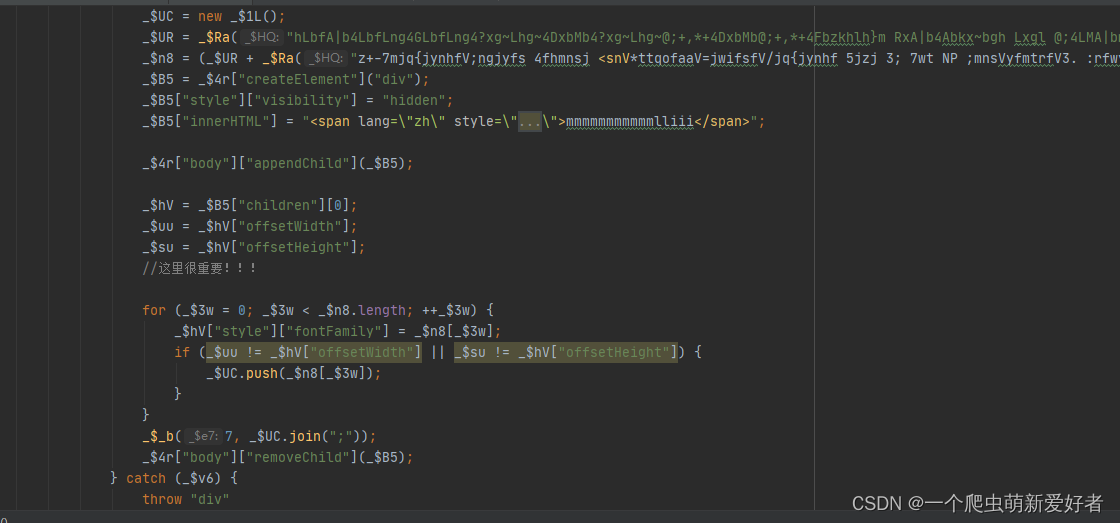Click the "div" string after throw
Screen dimensions: 1120x523
tap(209, 499)
